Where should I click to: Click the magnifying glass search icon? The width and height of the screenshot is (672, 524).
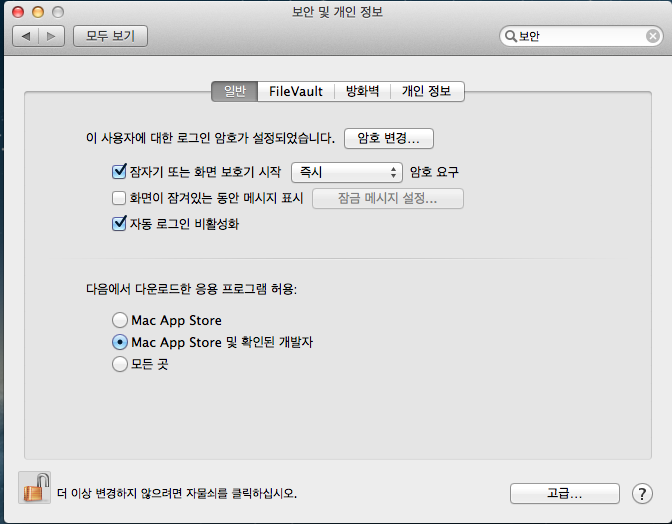click(510, 36)
